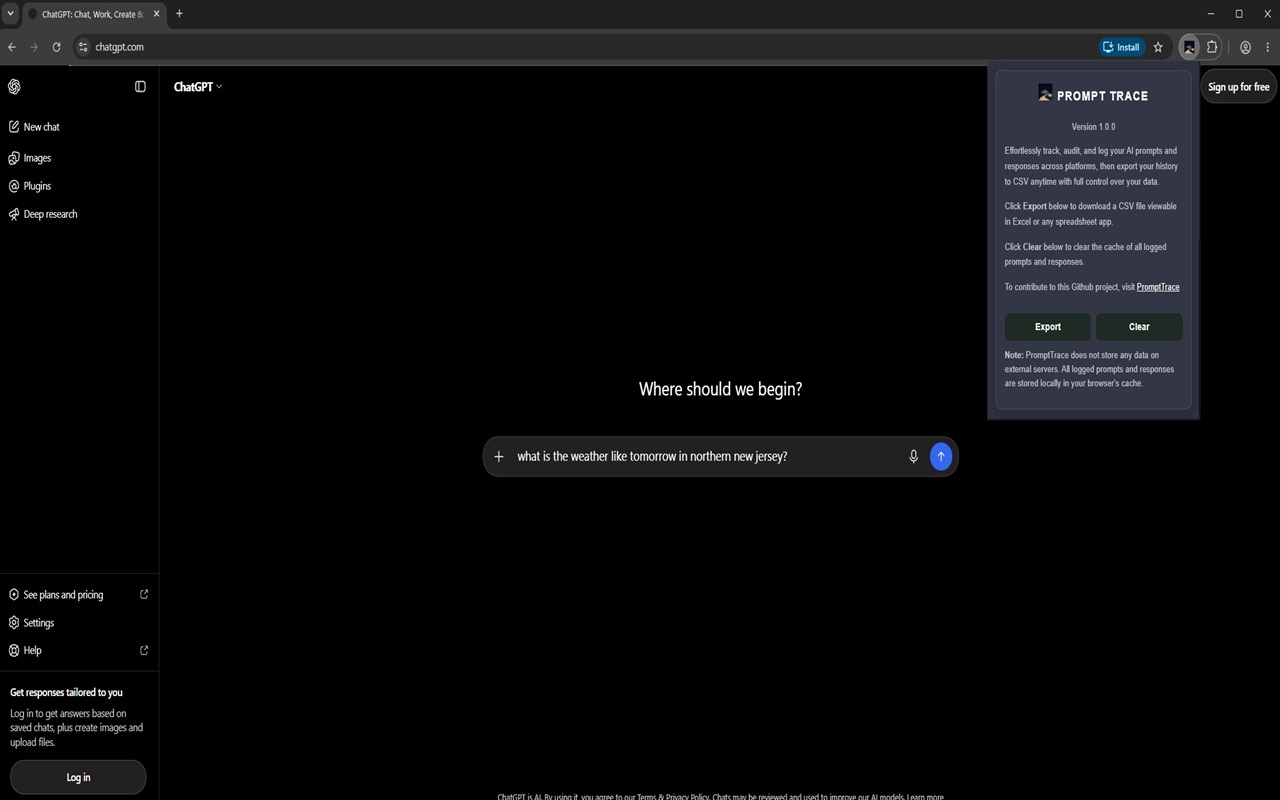The image size is (1280, 800).
Task: Click the Install app button in address bar
Action: click(x=1121, y=47)
